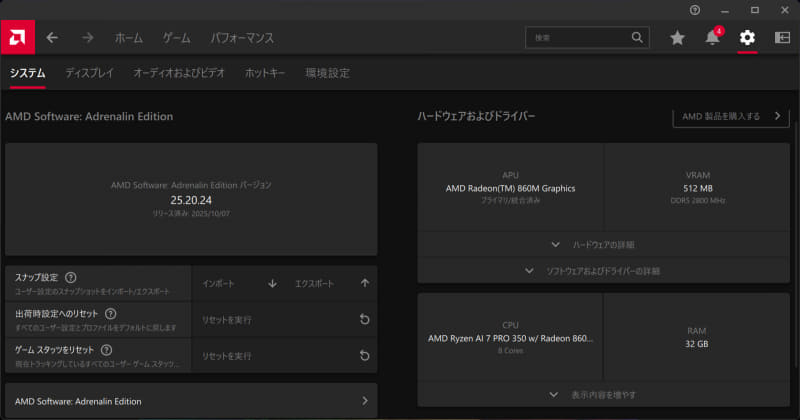Toggle the sidebar panel icon
The width and height of the screenshot is (800, 420).
(782, 37)
